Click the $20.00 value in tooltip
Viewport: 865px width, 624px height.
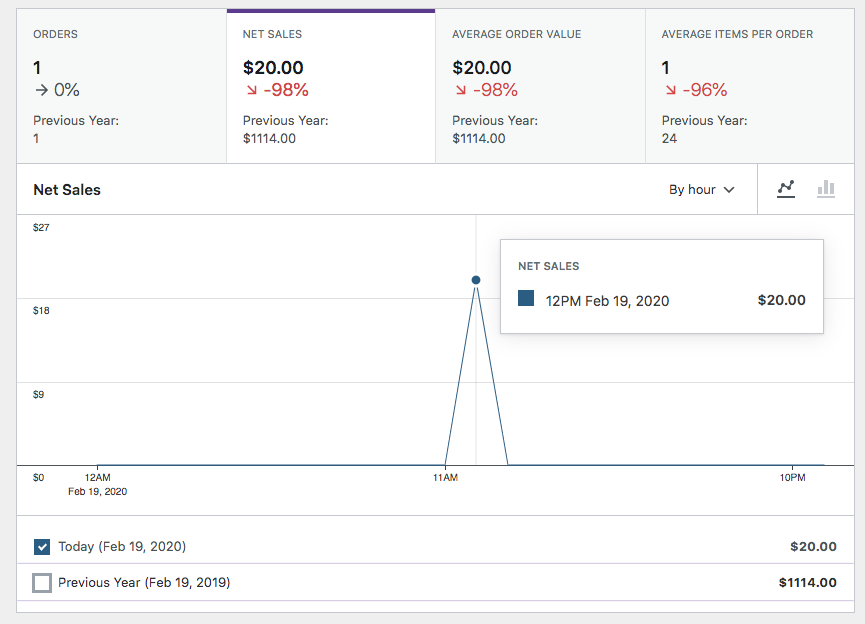click(x=781, y=300)
